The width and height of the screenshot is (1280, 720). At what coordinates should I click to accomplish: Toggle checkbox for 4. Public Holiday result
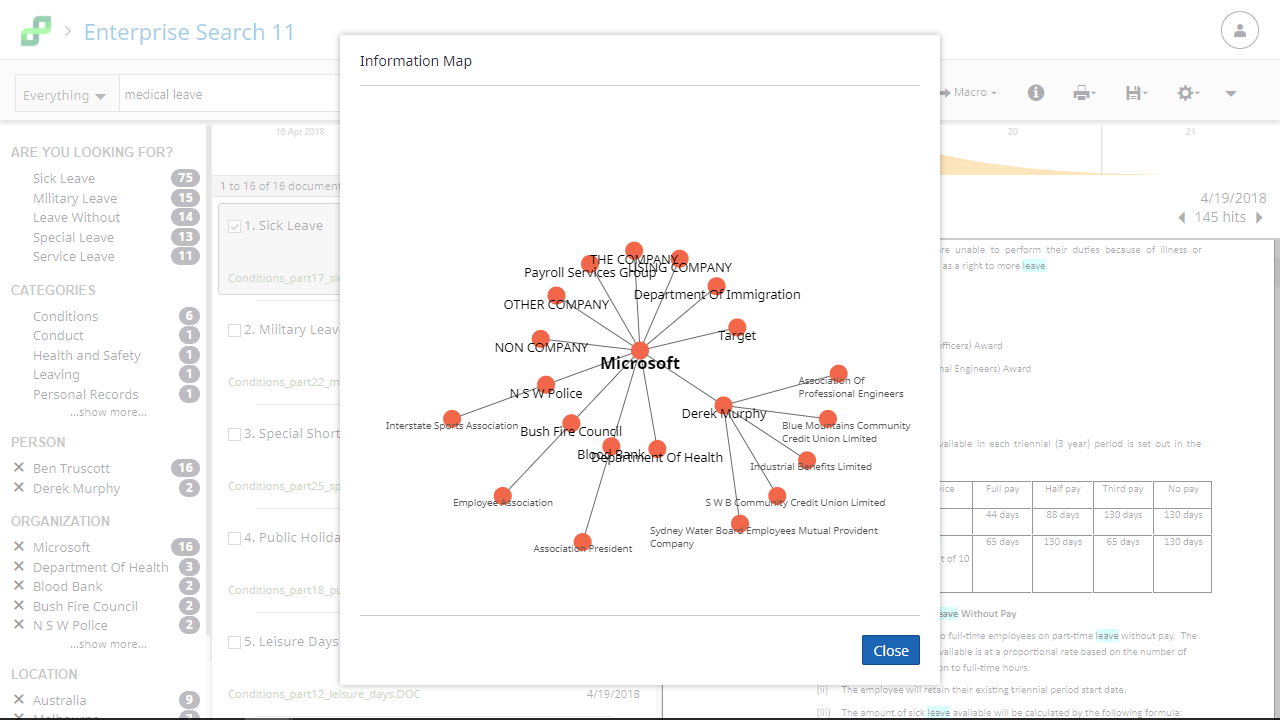[x=235, y=538]
